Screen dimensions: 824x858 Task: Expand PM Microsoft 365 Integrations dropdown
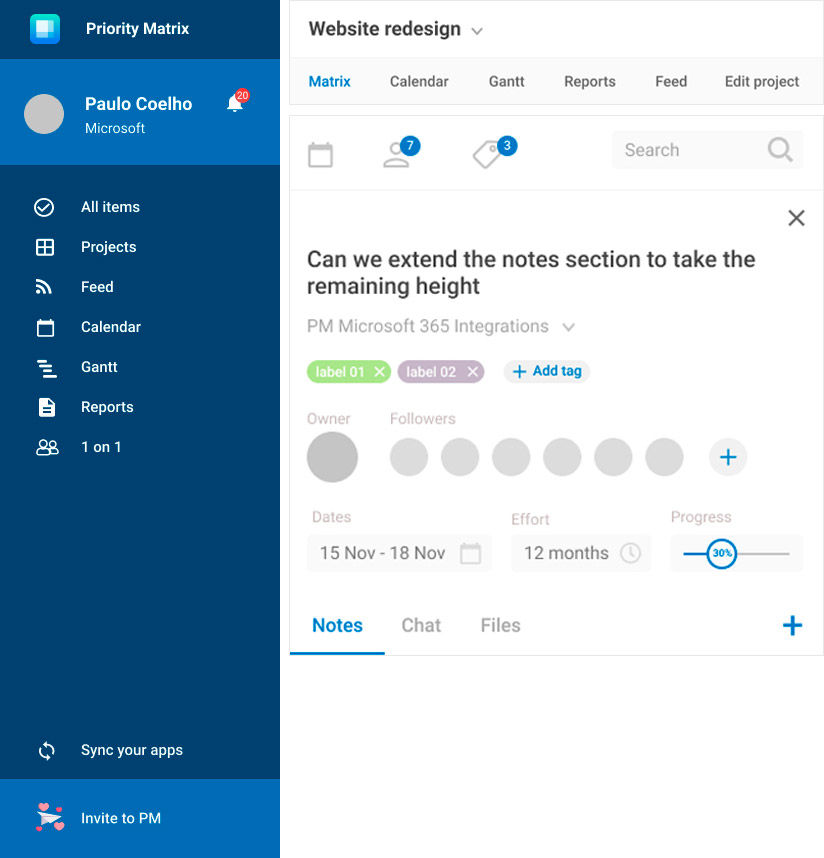[568, 327]
